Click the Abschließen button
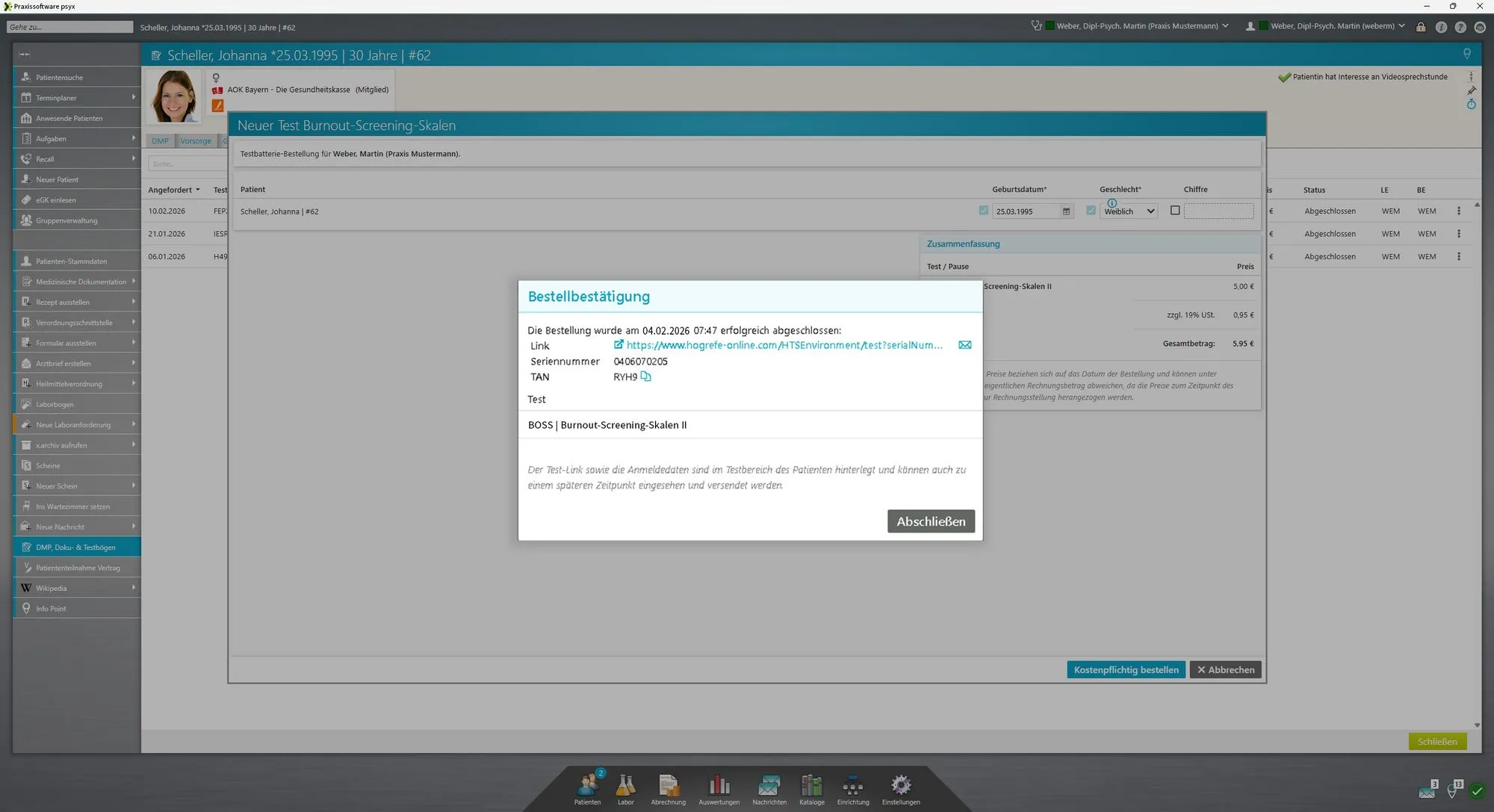 pyautogui.click(x=930, y=521)
